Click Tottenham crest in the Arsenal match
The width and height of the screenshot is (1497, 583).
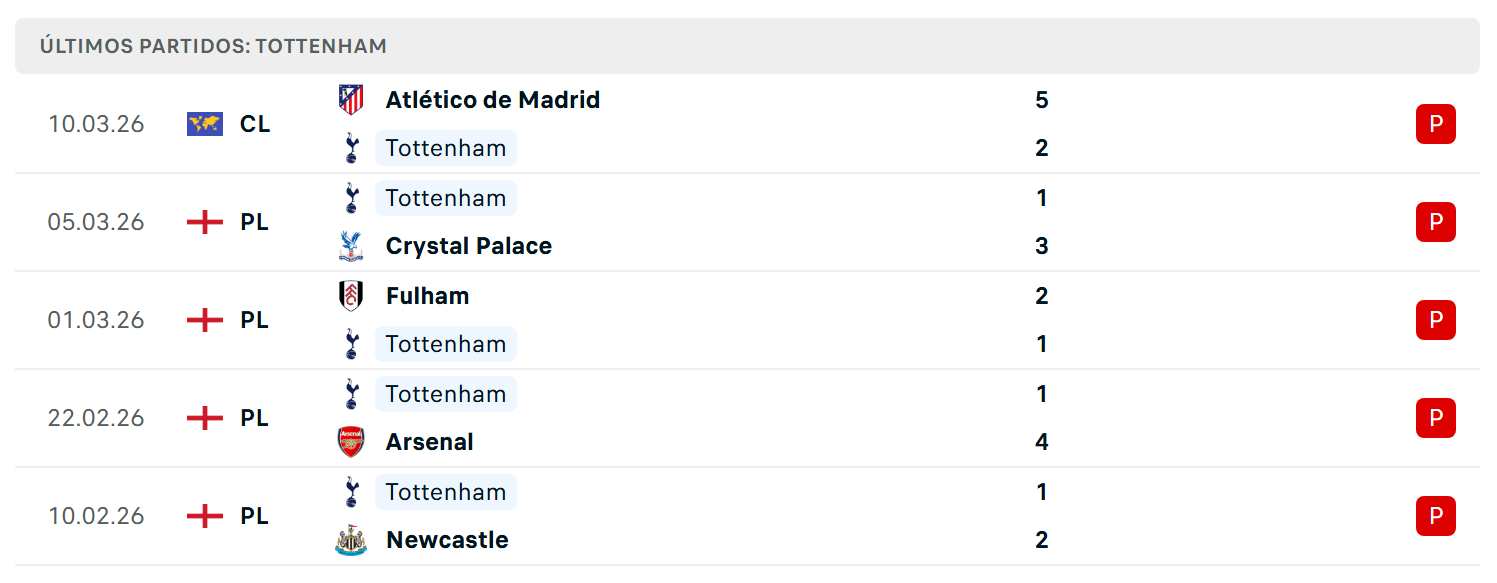click(351, 394)
